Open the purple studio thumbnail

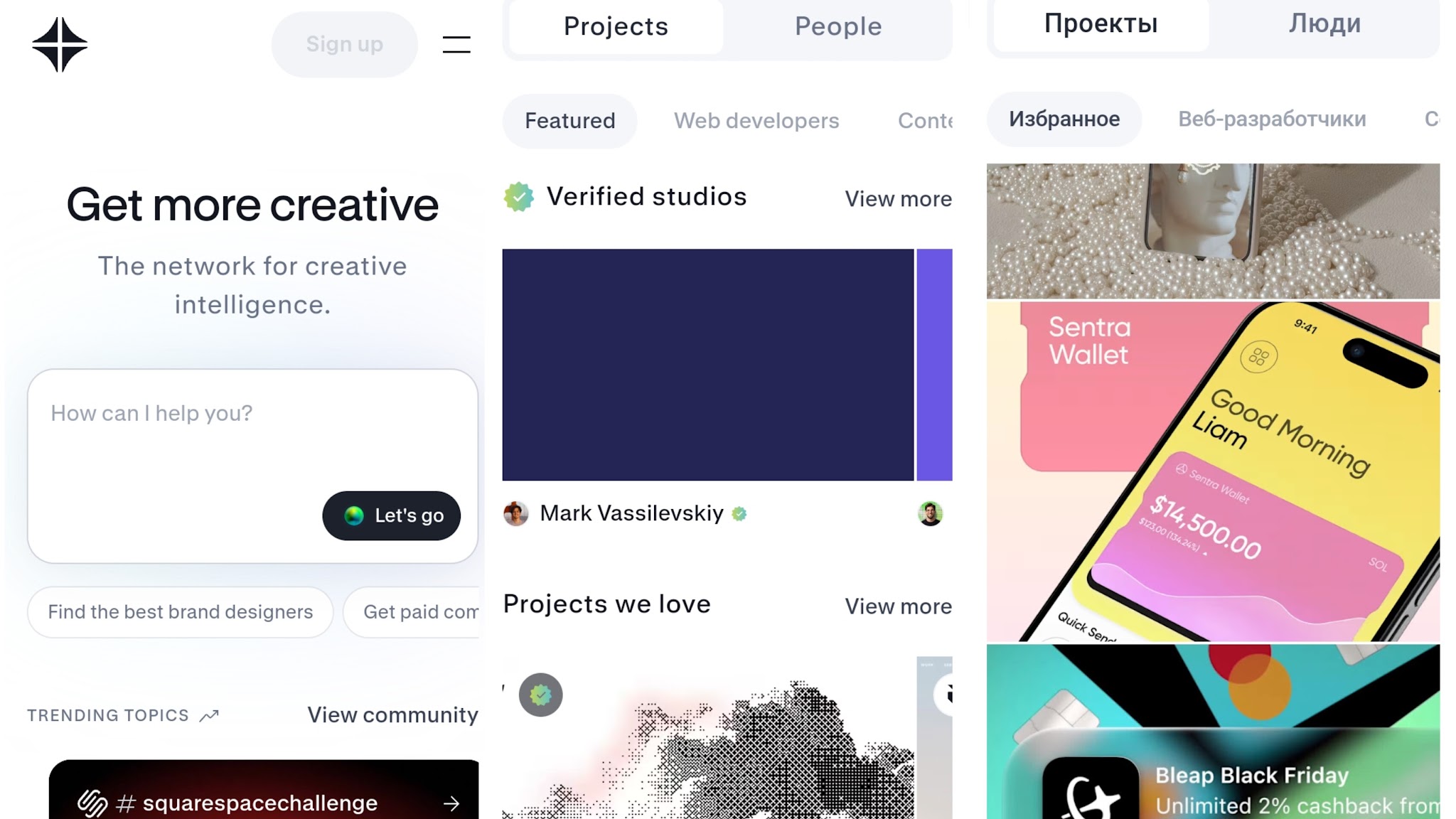934,365
